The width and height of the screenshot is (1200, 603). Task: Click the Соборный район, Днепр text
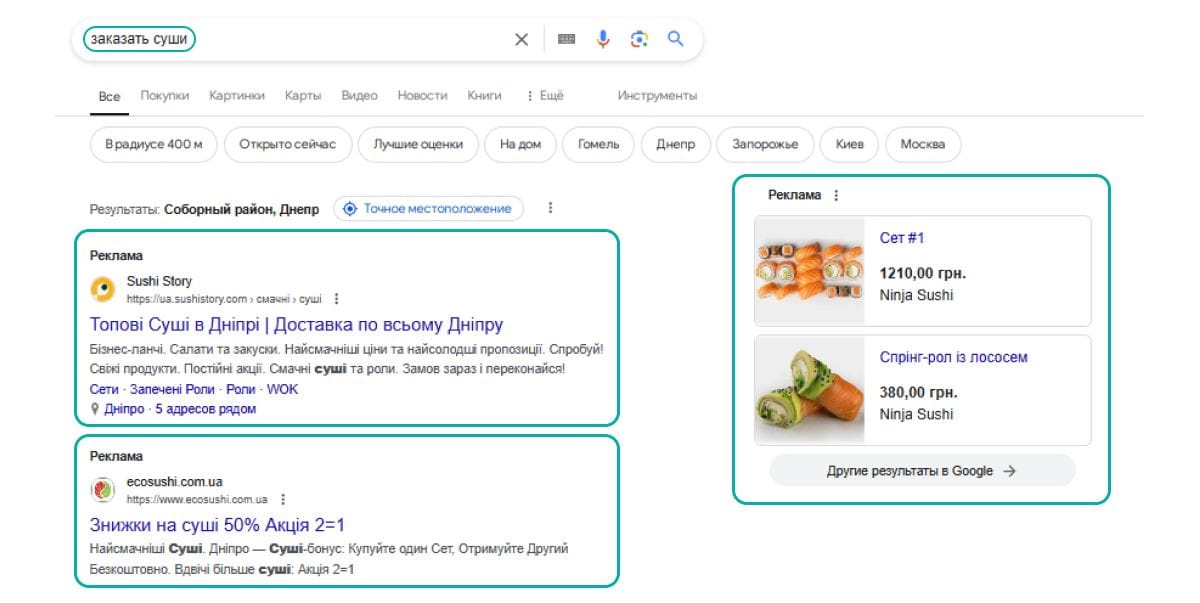click(242, 210)
